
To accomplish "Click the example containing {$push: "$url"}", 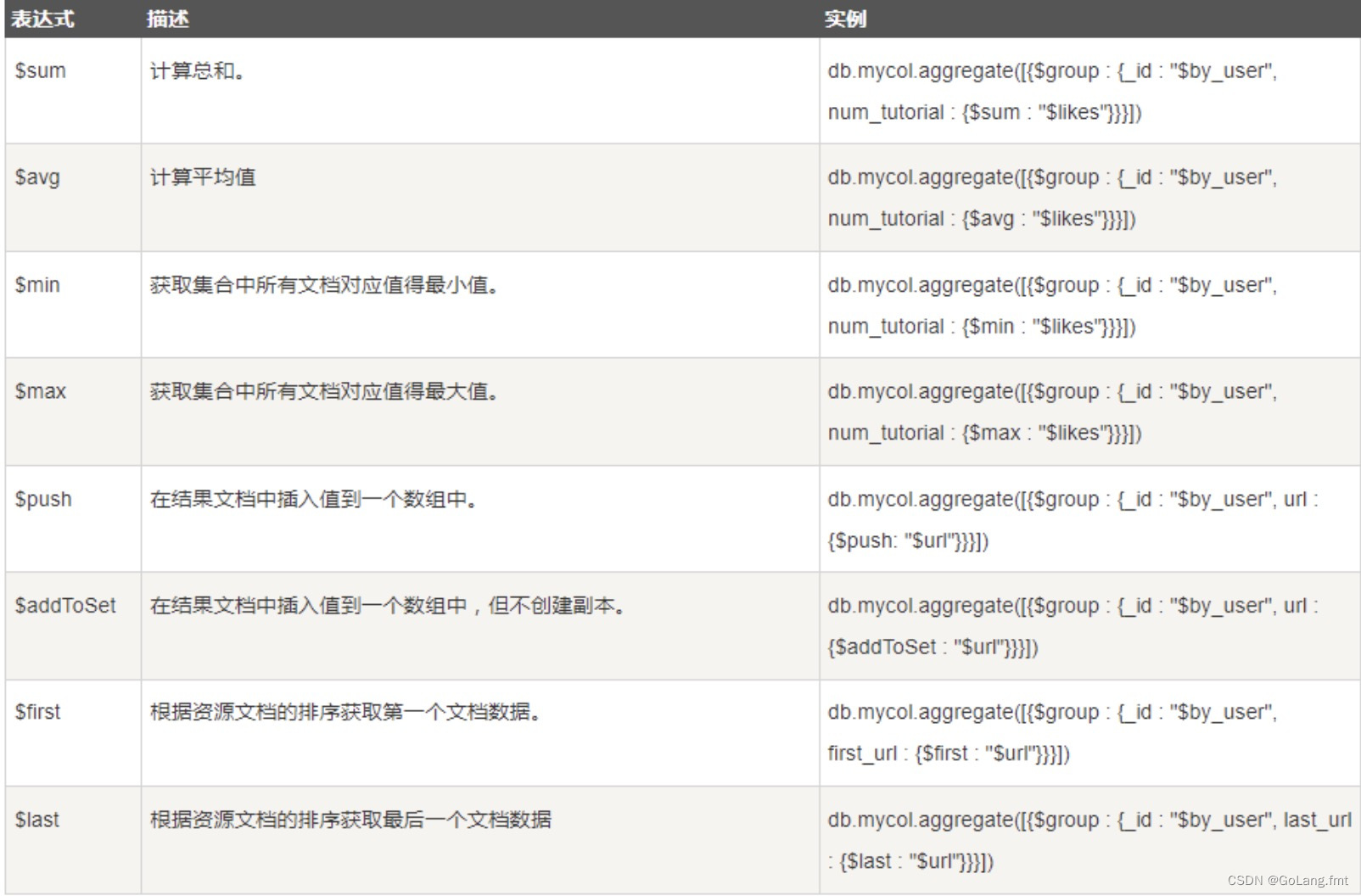I will click(x=1073, y=519).
